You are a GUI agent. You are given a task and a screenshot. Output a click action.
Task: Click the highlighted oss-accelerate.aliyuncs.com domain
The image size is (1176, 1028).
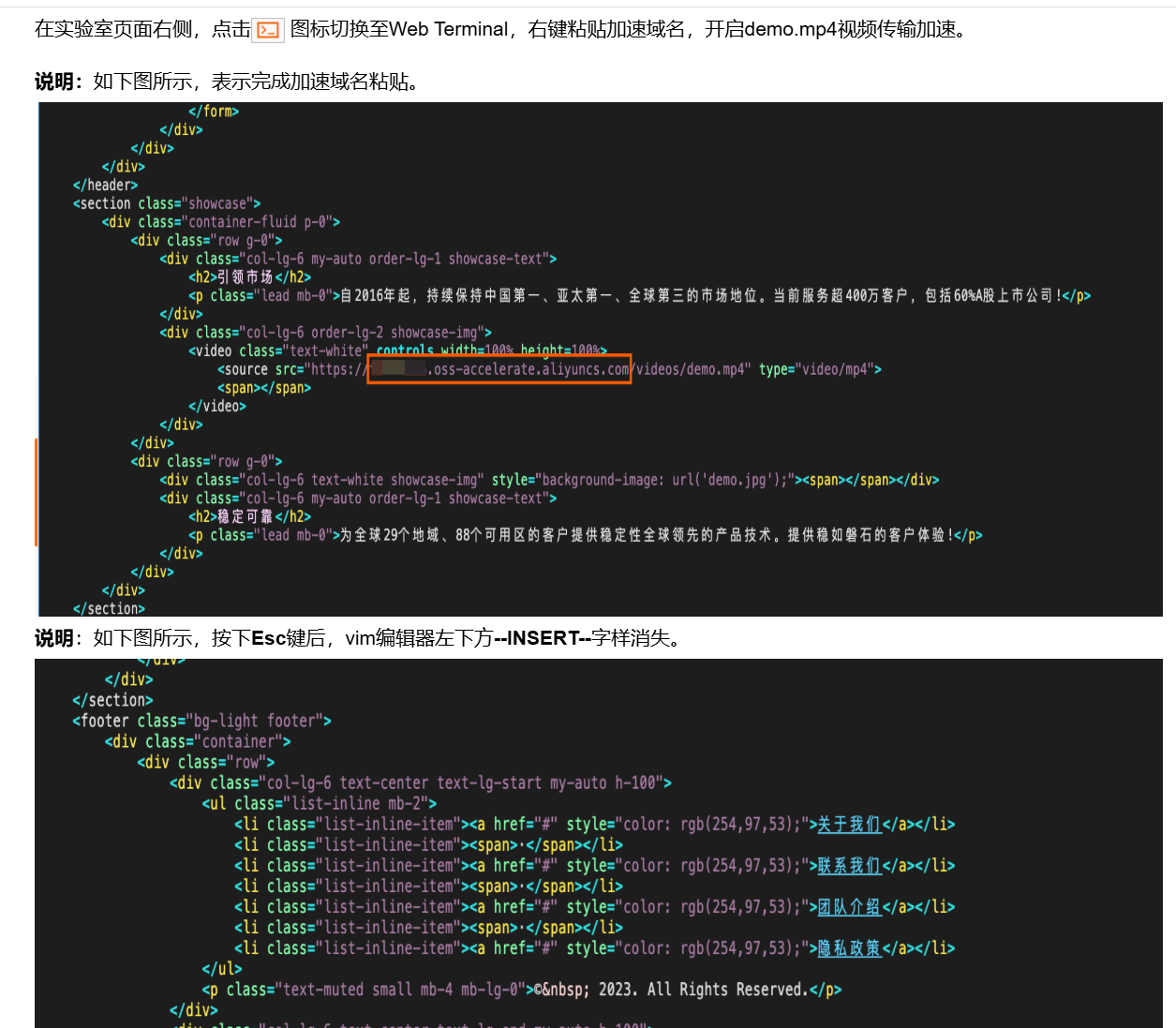tap(499, 369)
